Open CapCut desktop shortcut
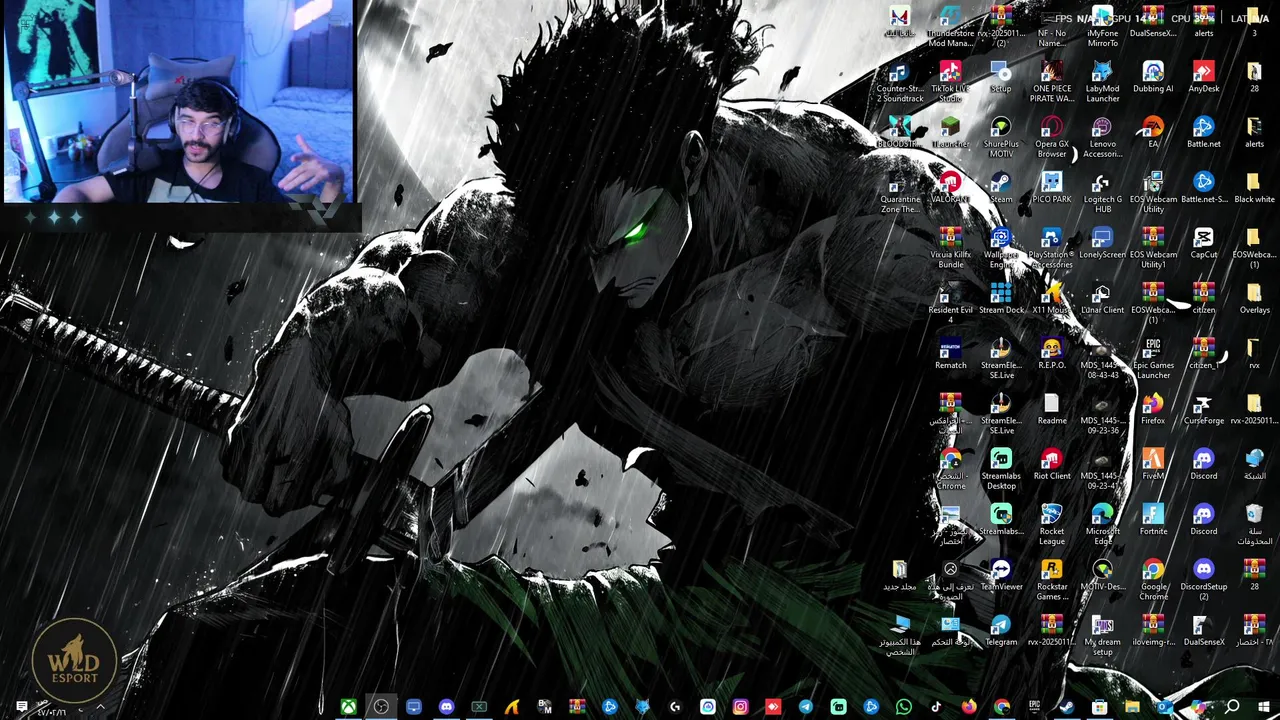 (1204, 243)
